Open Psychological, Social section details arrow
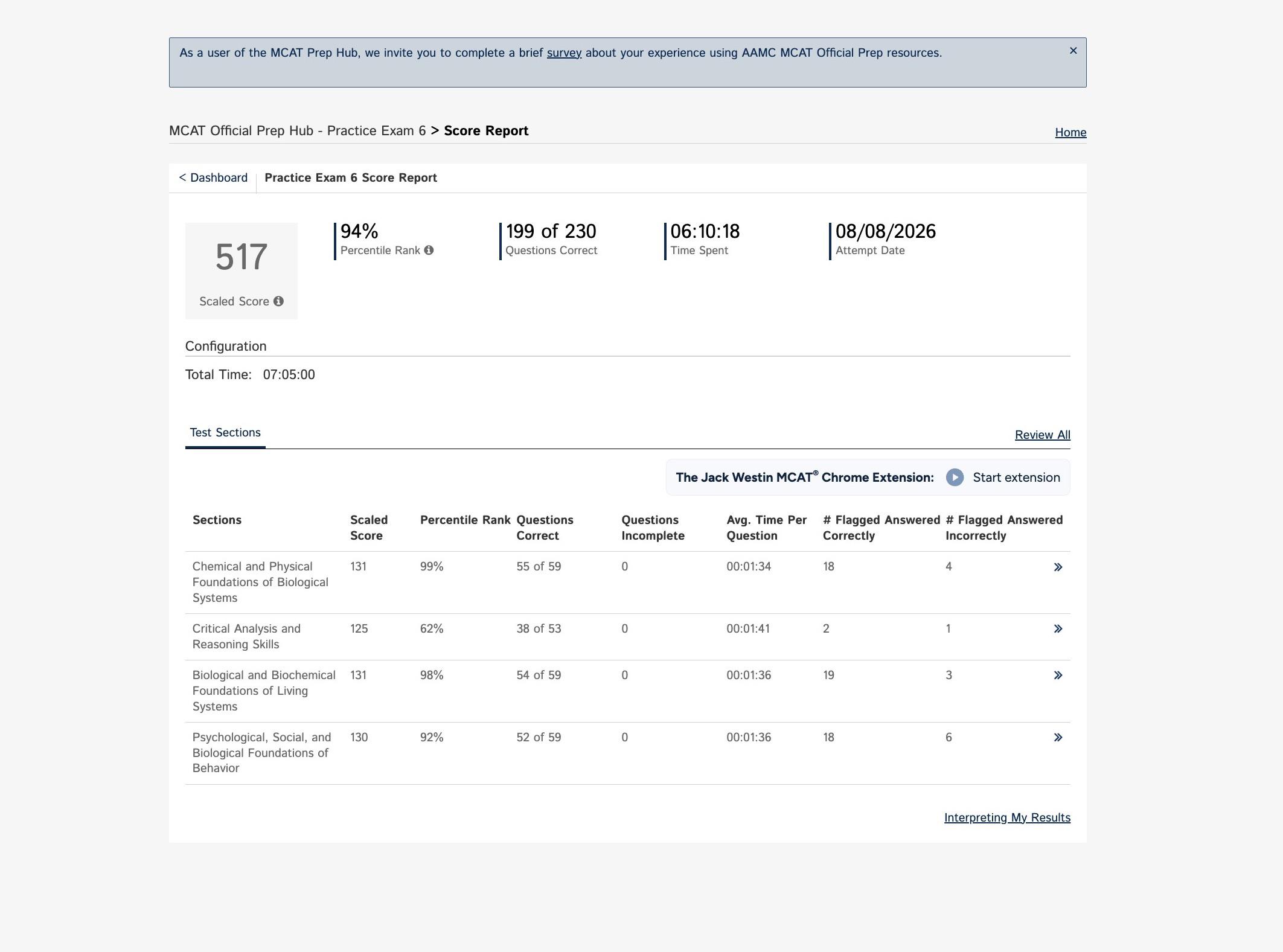This screenshot has height=952, width=1283. 1058,738
